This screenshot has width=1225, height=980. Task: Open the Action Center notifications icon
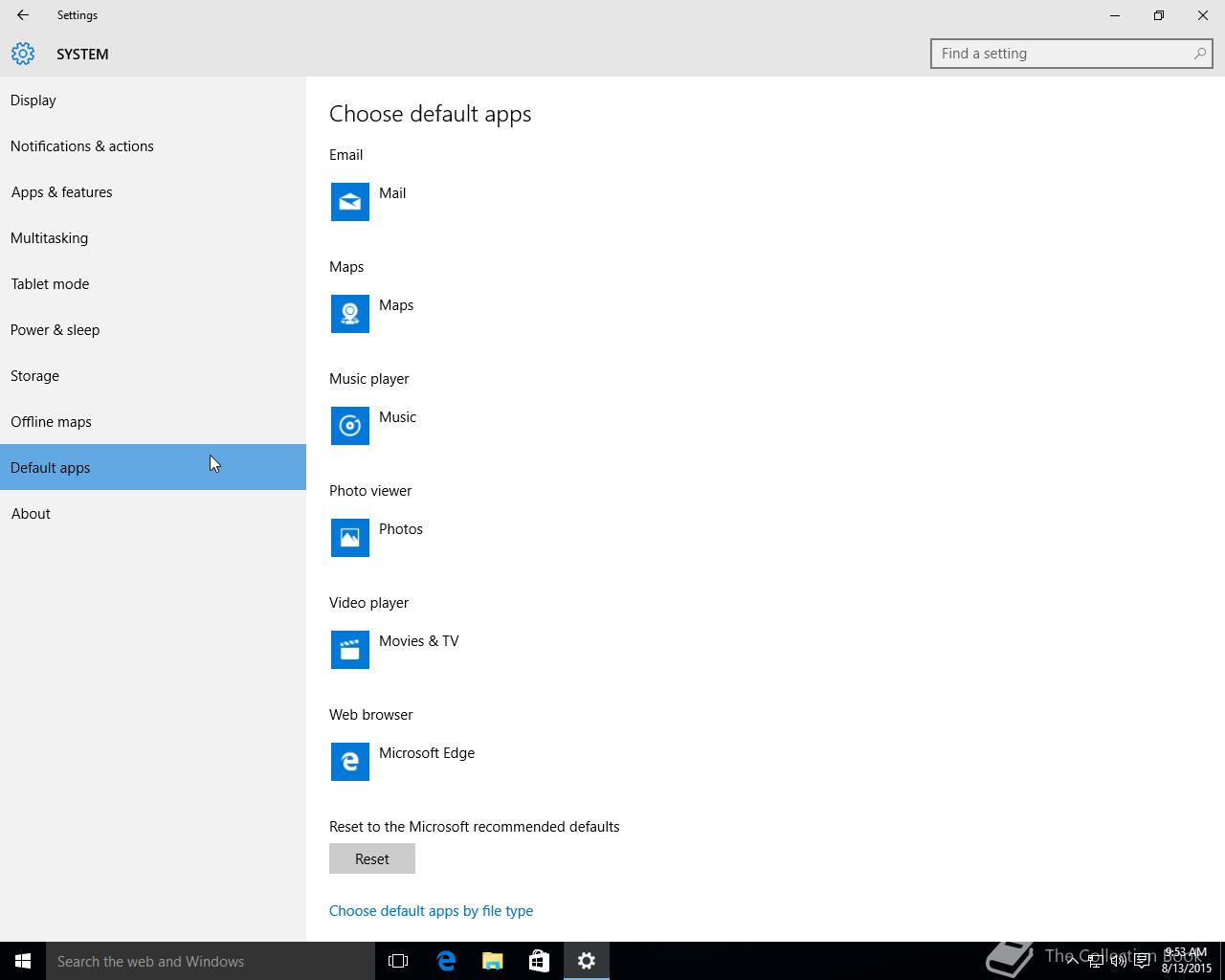pyautogui.click(x=1142, y=961)
